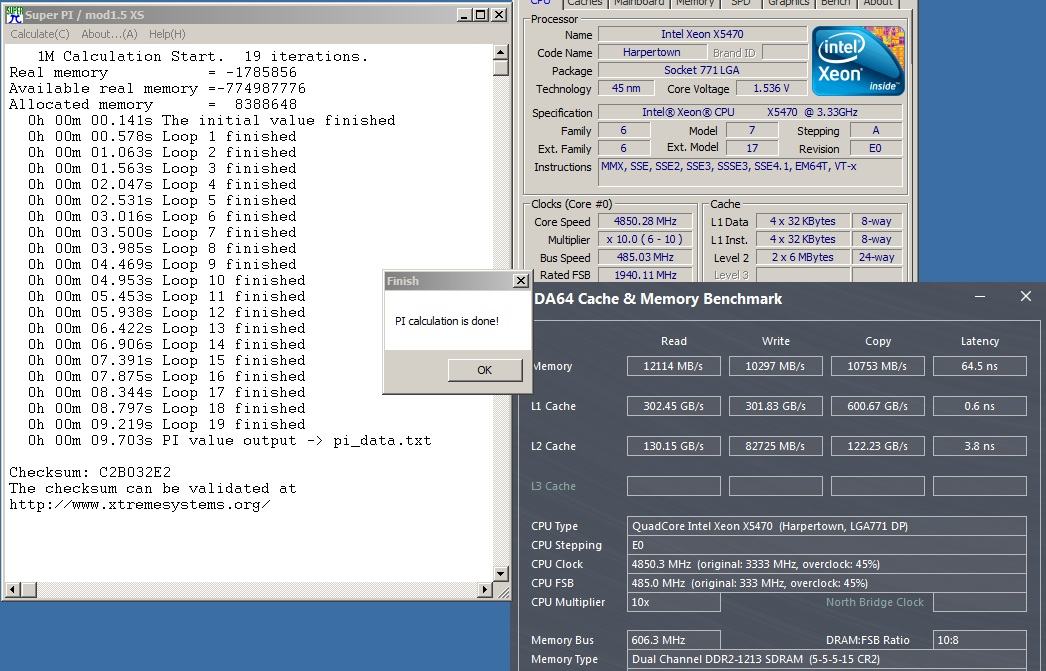Switch to the About tab in CPU-Z
This screenshot has height=671, width=1046.
pos(878,3)
